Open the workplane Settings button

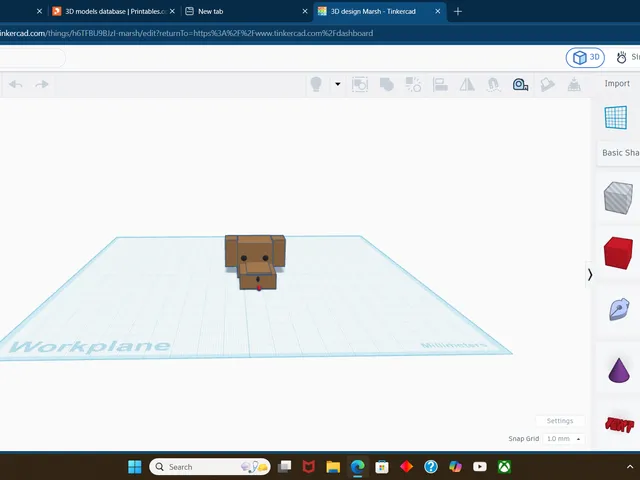tap(560, 421)
